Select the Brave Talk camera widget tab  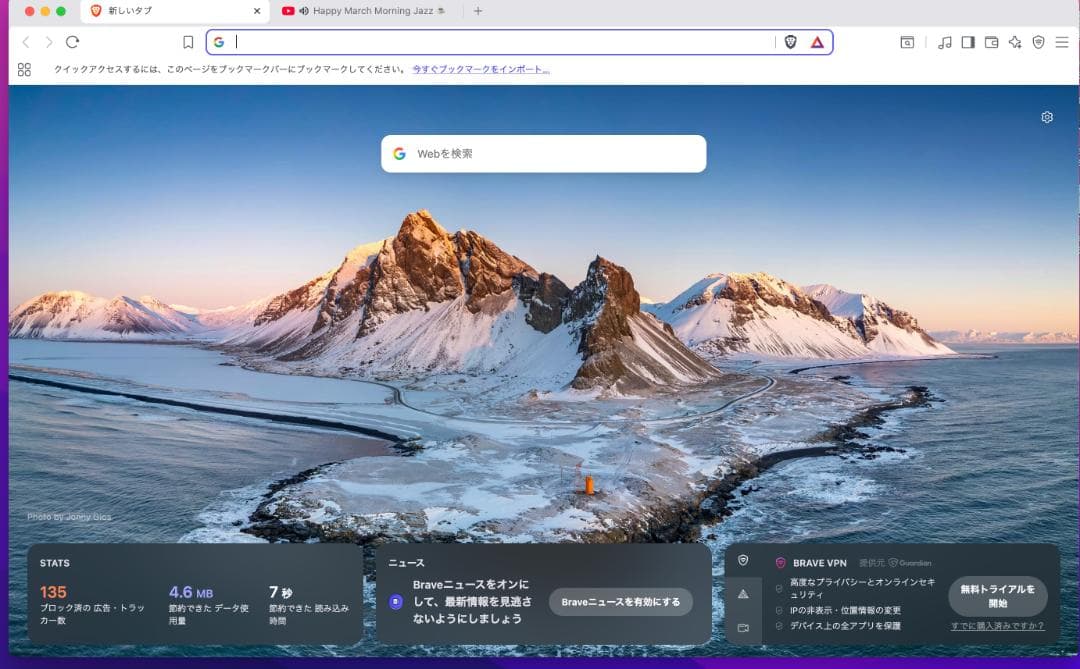point(743,628)
